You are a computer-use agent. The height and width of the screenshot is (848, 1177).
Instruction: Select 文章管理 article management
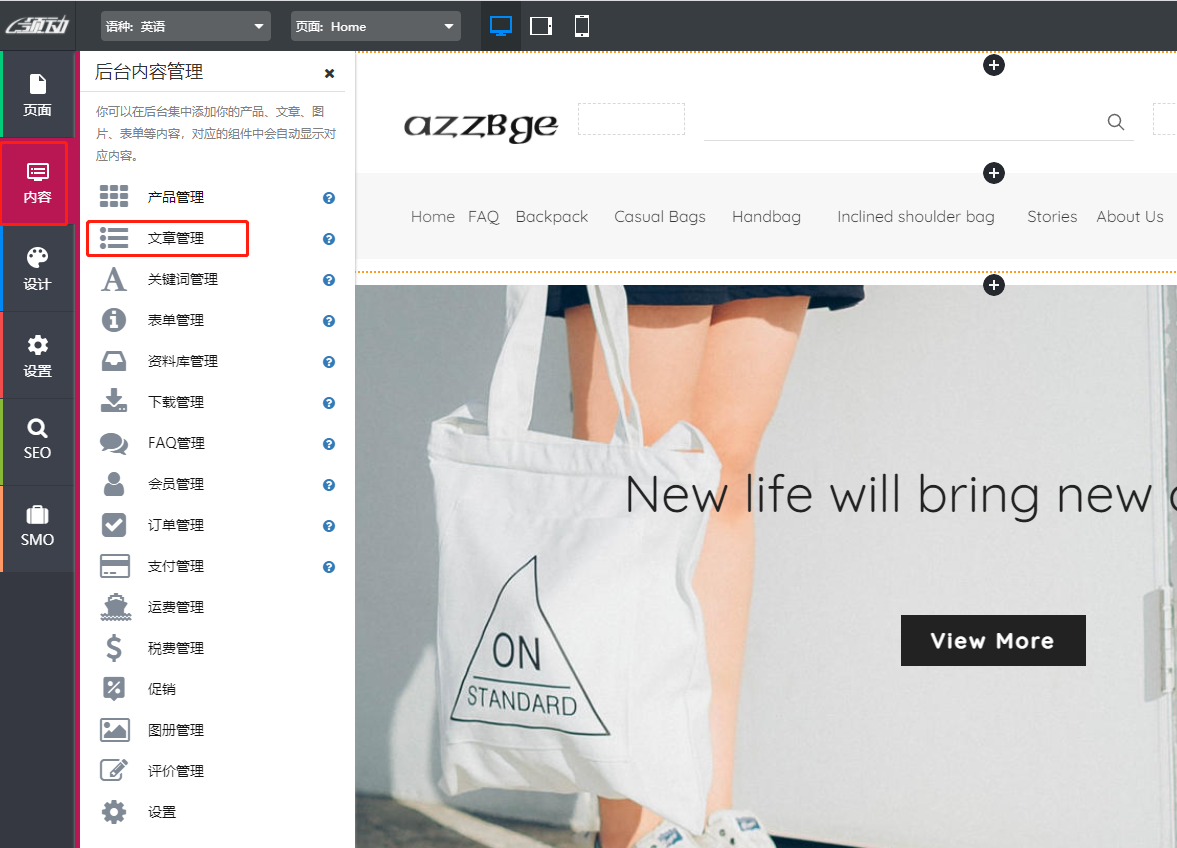point(176,238)
